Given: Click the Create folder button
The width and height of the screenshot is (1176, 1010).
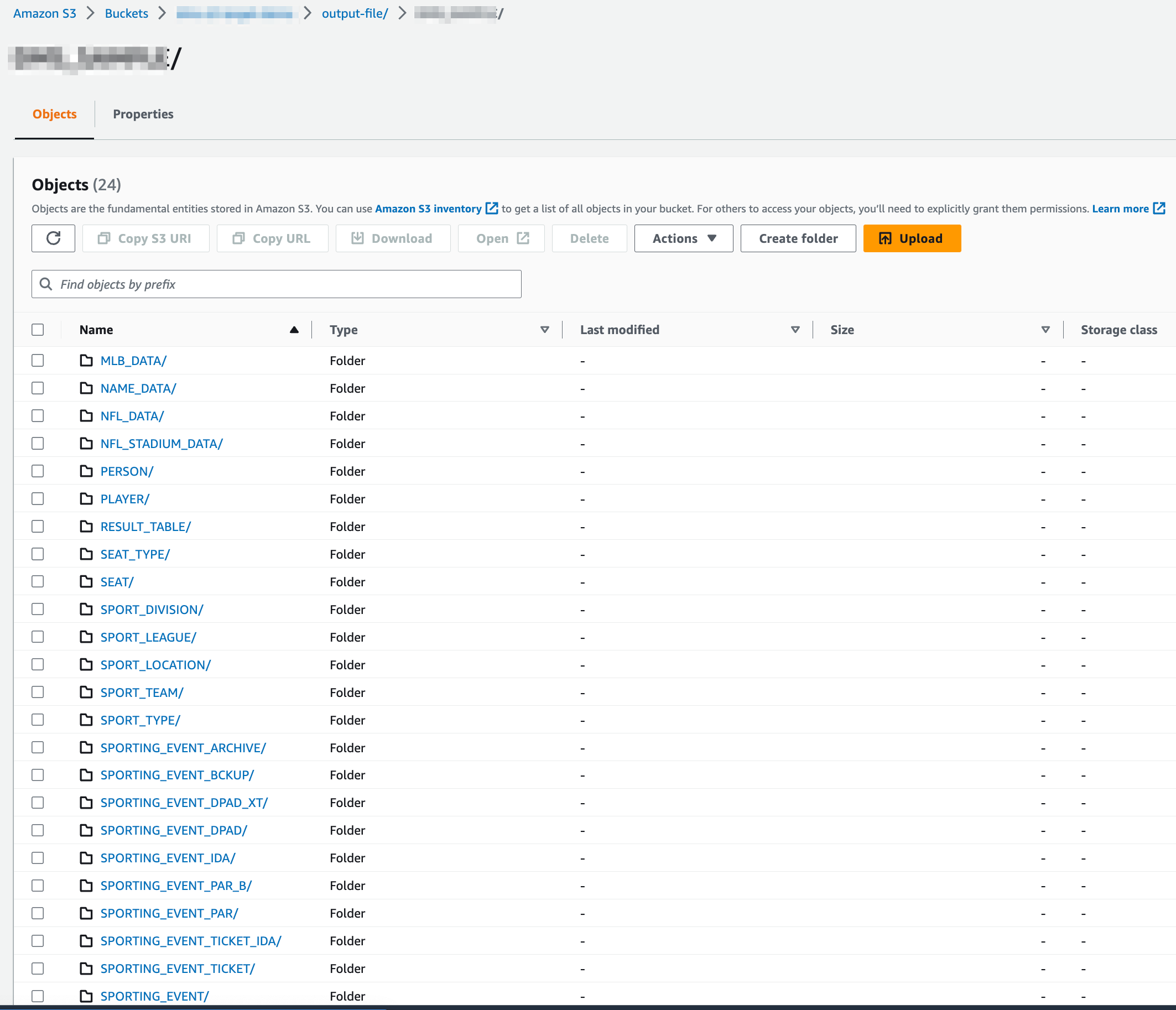Looking at the screenshot, I should point(798,238).
